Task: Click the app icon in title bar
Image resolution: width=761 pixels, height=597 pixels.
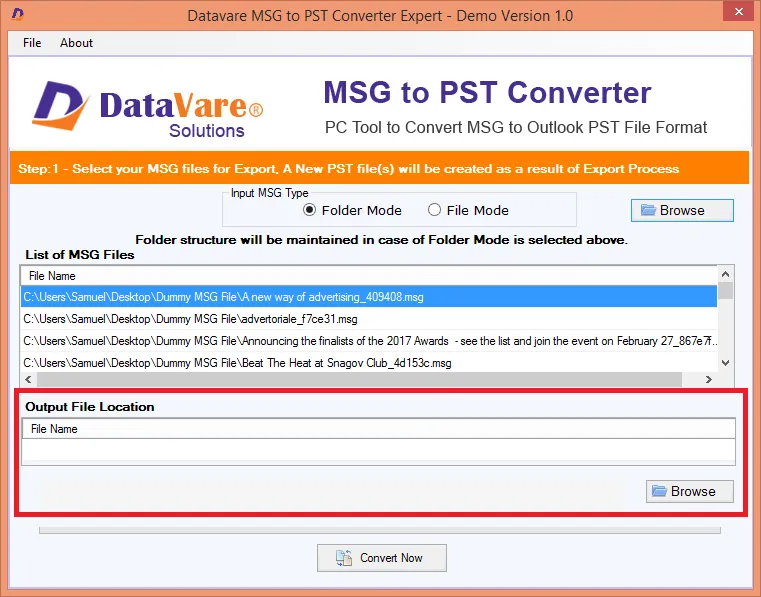Action: click(x=17, y=14)
